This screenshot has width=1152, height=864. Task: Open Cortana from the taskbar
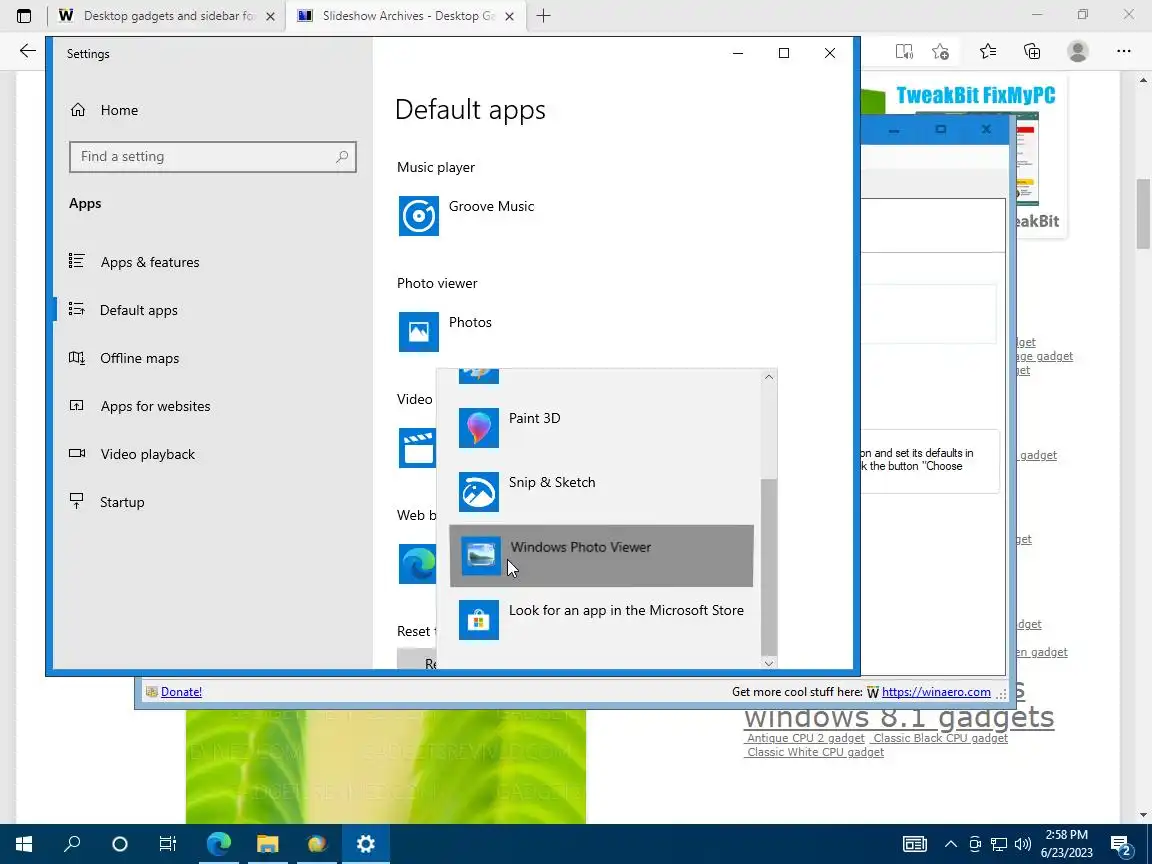click(120, 843)
